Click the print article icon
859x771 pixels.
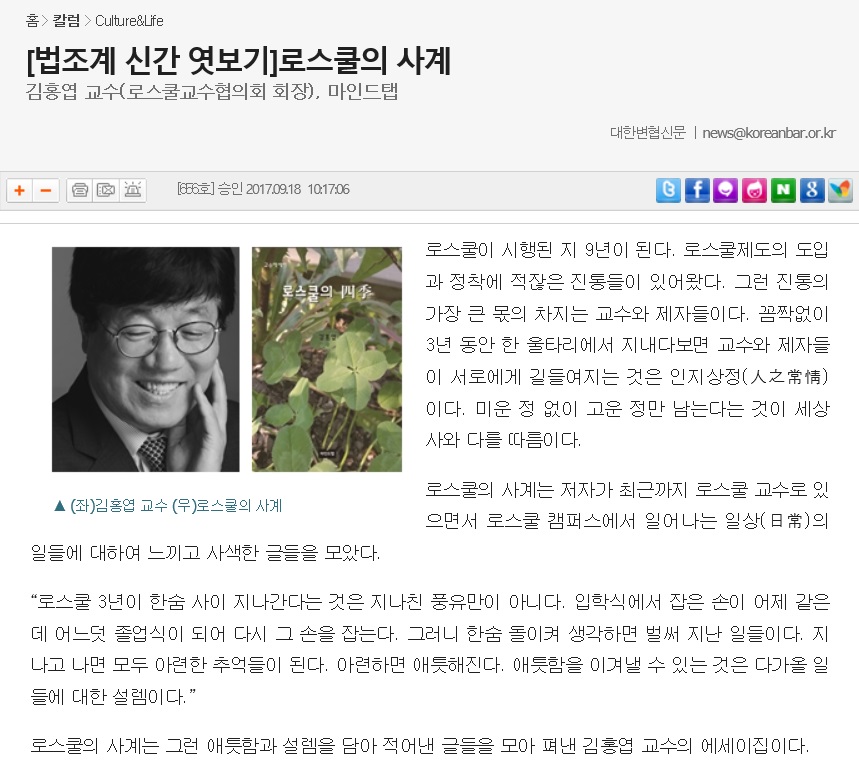coord(80,191)
